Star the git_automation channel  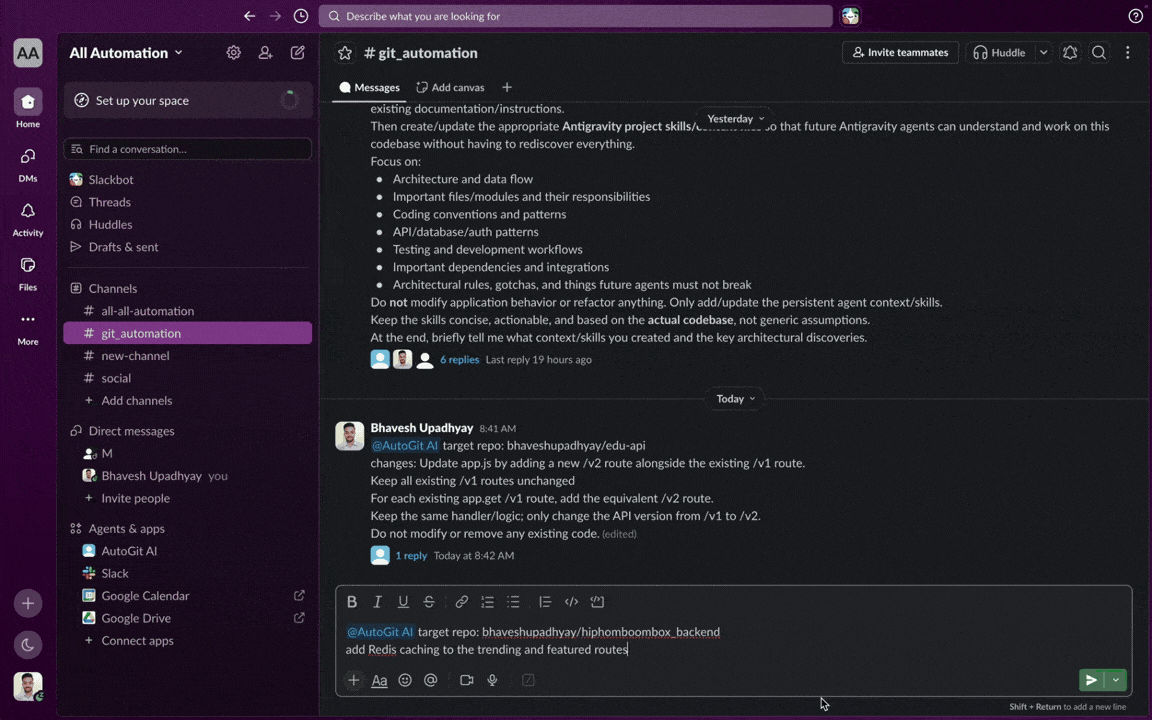pos(345,53)
